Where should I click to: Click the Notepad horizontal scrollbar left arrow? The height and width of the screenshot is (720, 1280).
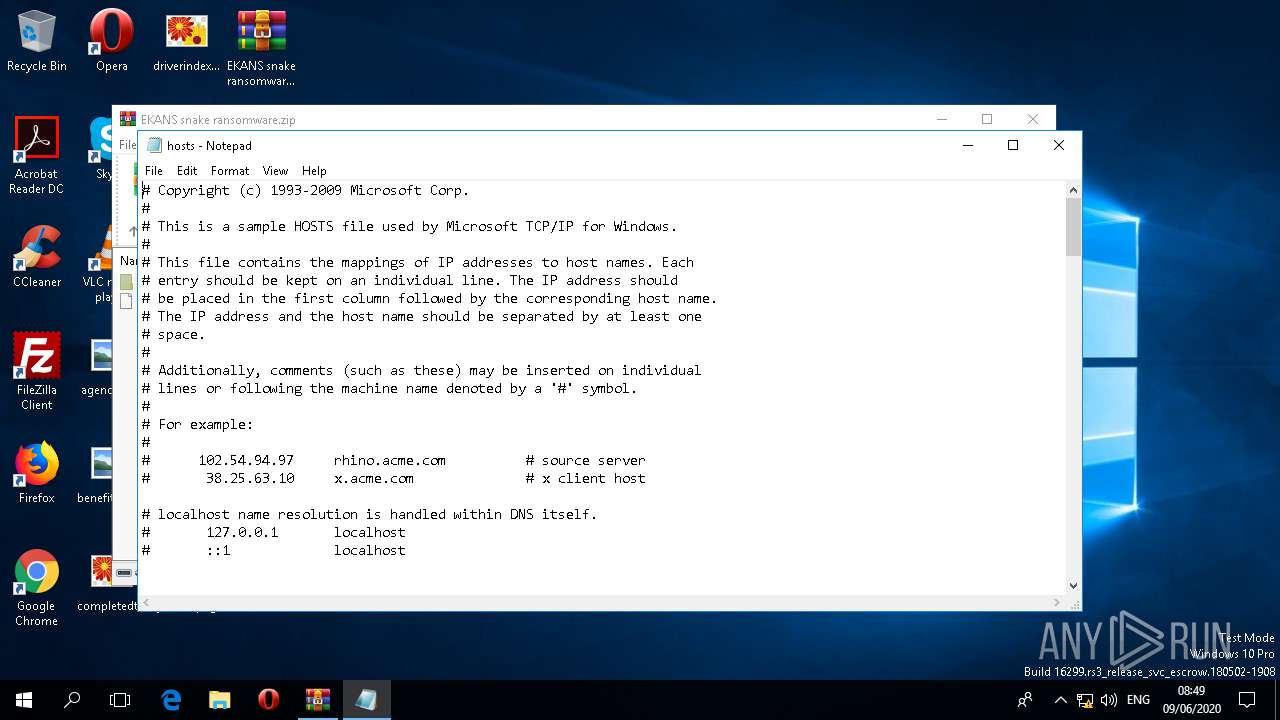click(x=146, y=602)
